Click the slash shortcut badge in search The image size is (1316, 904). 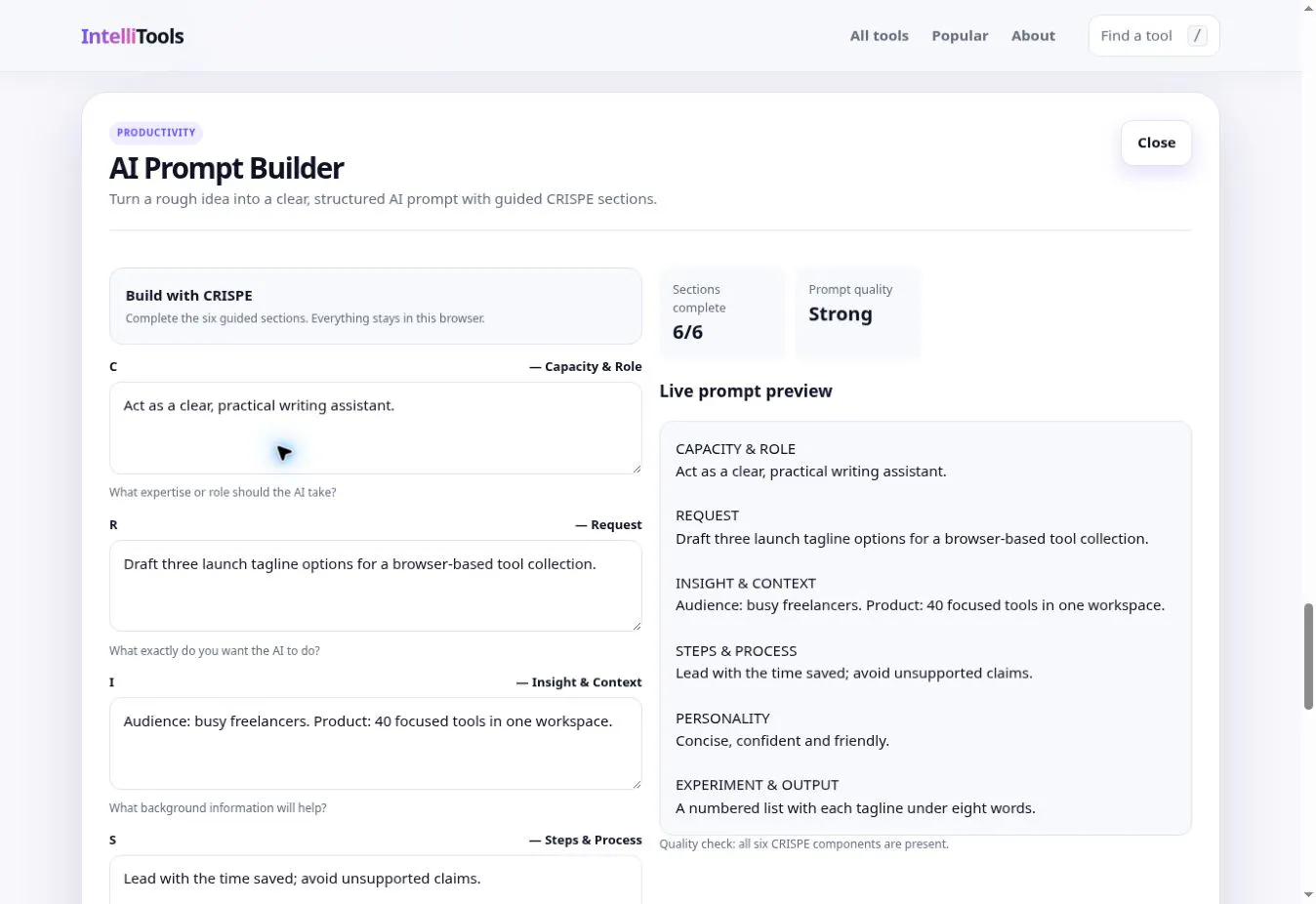coord(1197,36)
